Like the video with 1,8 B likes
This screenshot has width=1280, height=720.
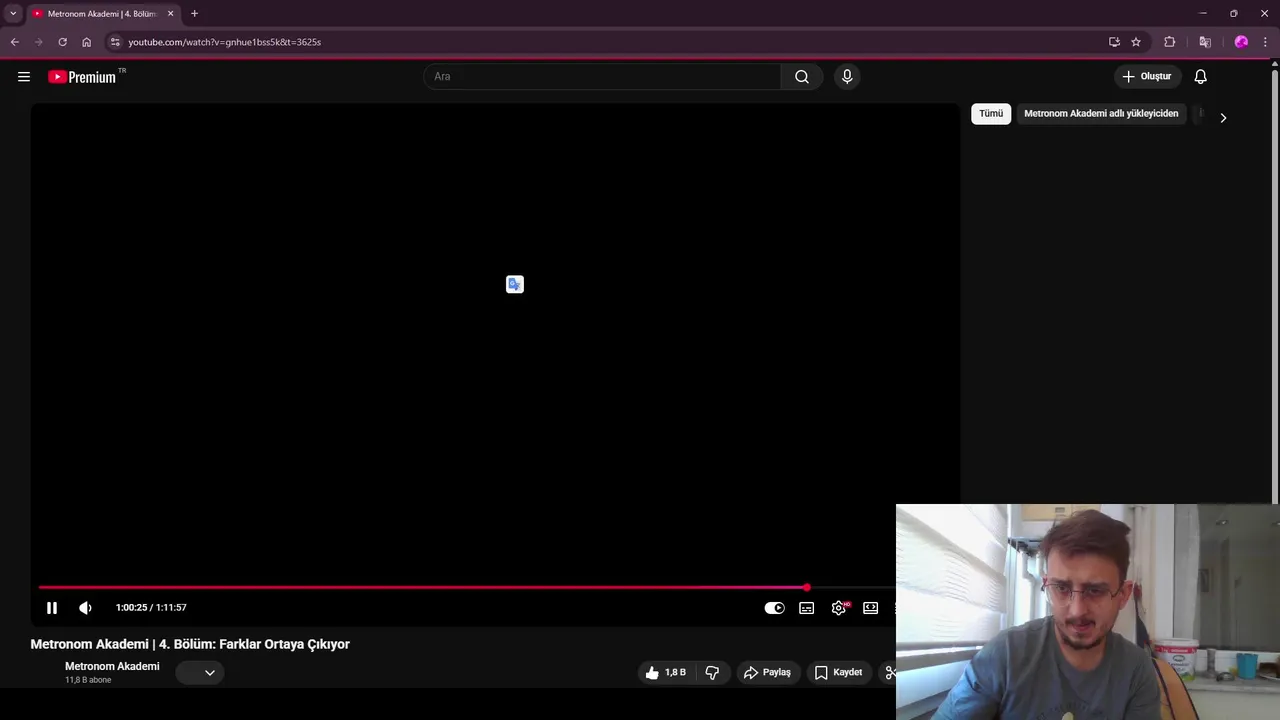[x=667, y=673]
